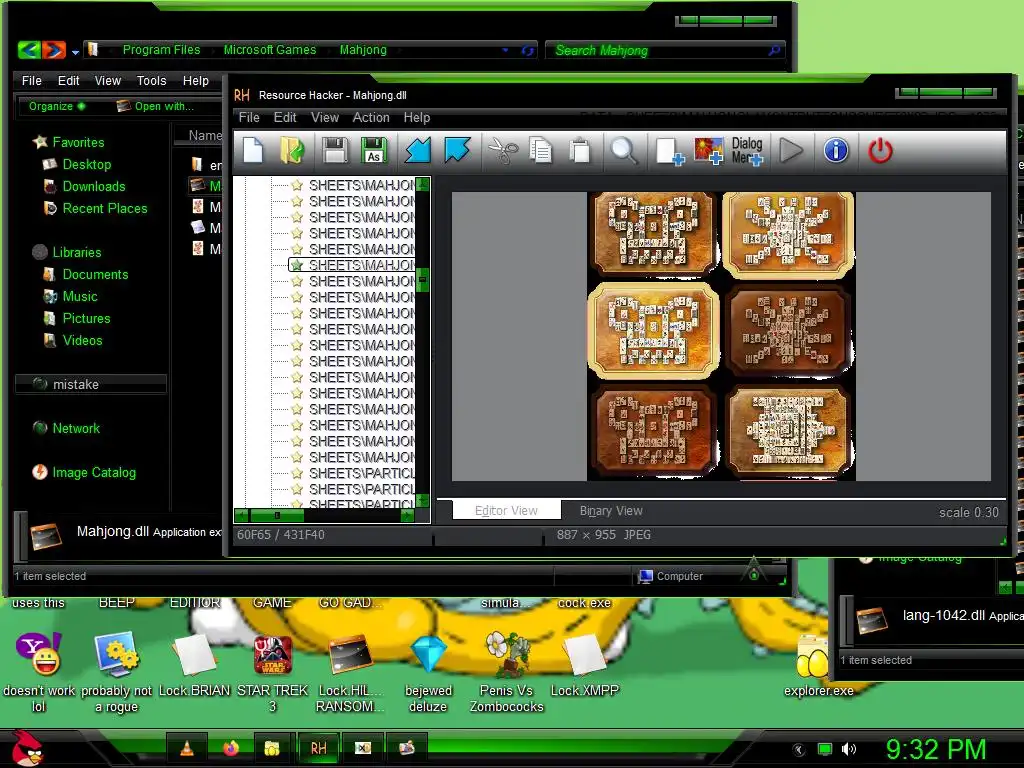Image resolution: width=1024 pixels, height=768 pixels.
Task: Click the Explorer Forward arrow button
Action: (55, 50)
